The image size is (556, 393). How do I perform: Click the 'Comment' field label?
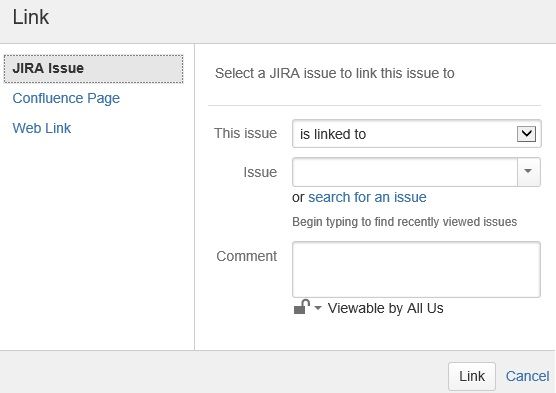(246, 256)
